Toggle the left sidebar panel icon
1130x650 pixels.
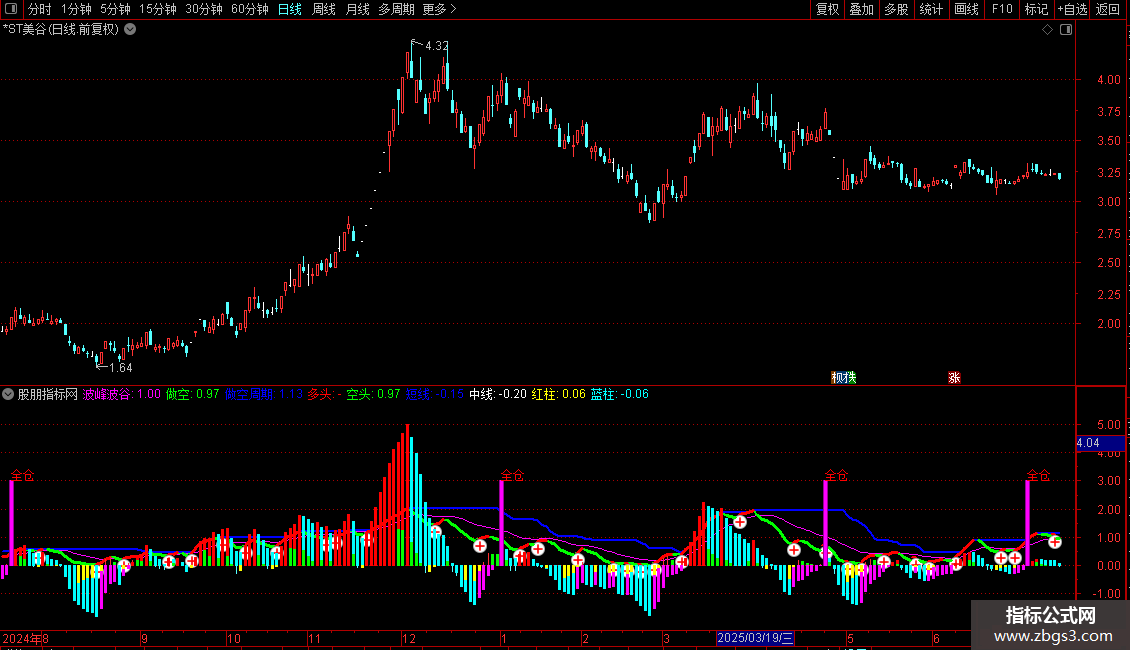(11, 9)
